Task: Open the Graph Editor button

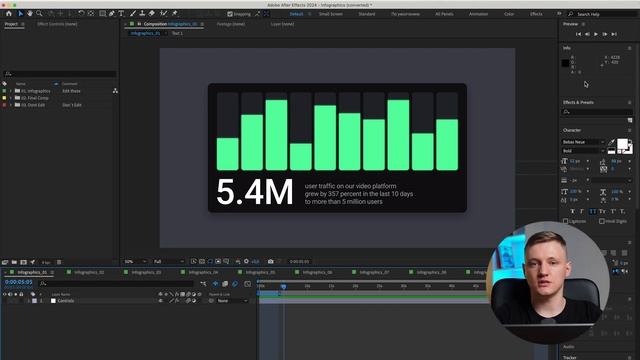Action: coord(247,284)
